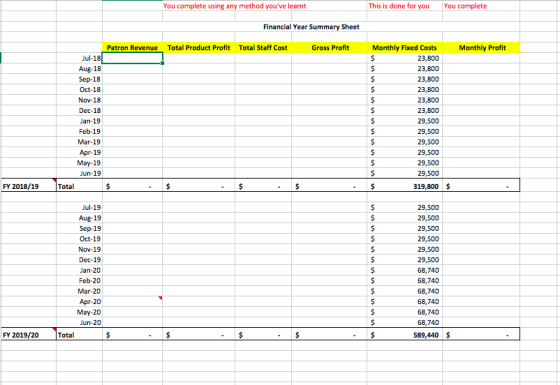560x385 pixels.
Task: Select the Aug-19 row label
Action: 90,218
